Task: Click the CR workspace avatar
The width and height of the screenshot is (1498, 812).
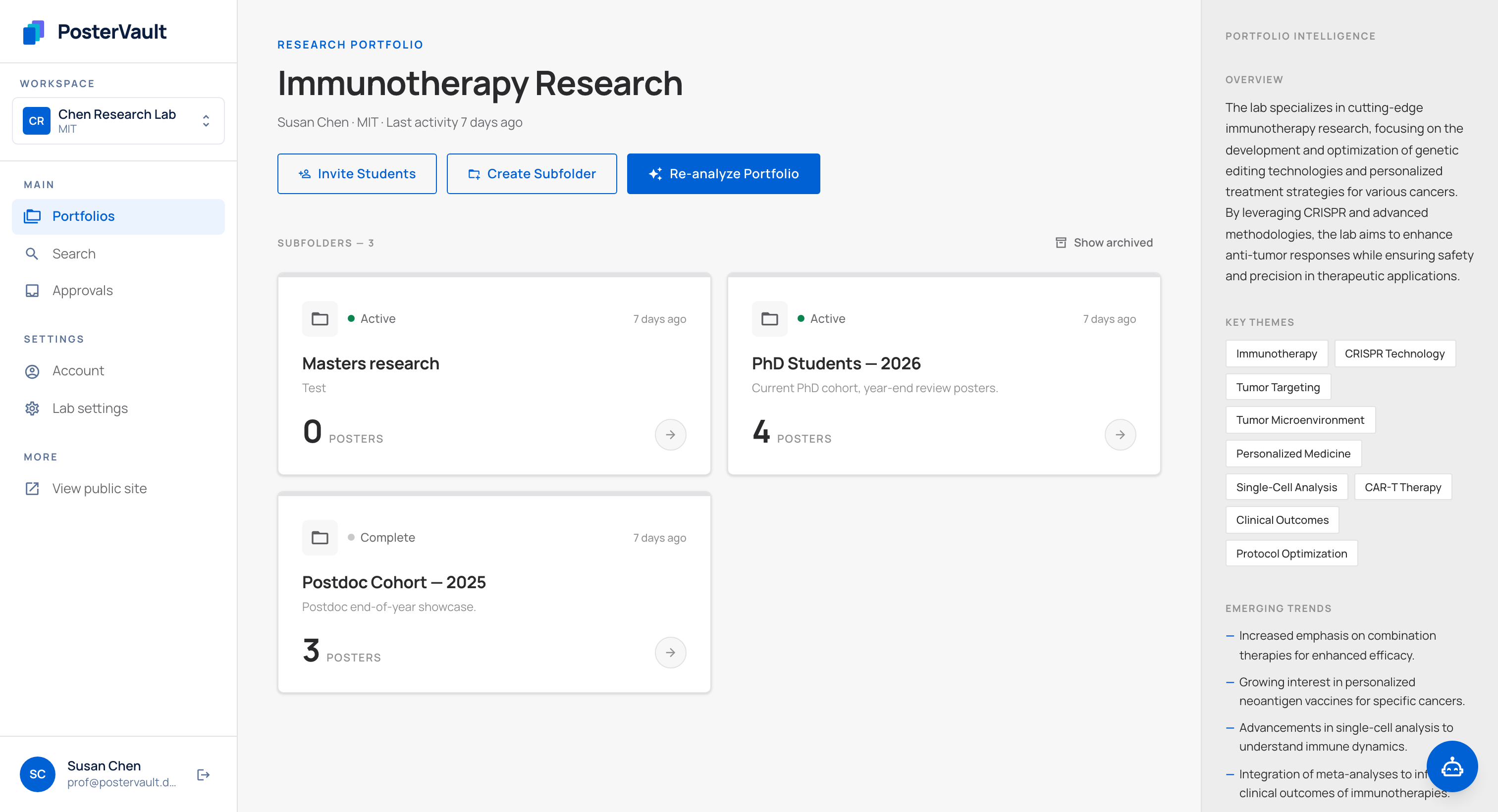Action: pyautogui.click(x=37, y=121)
